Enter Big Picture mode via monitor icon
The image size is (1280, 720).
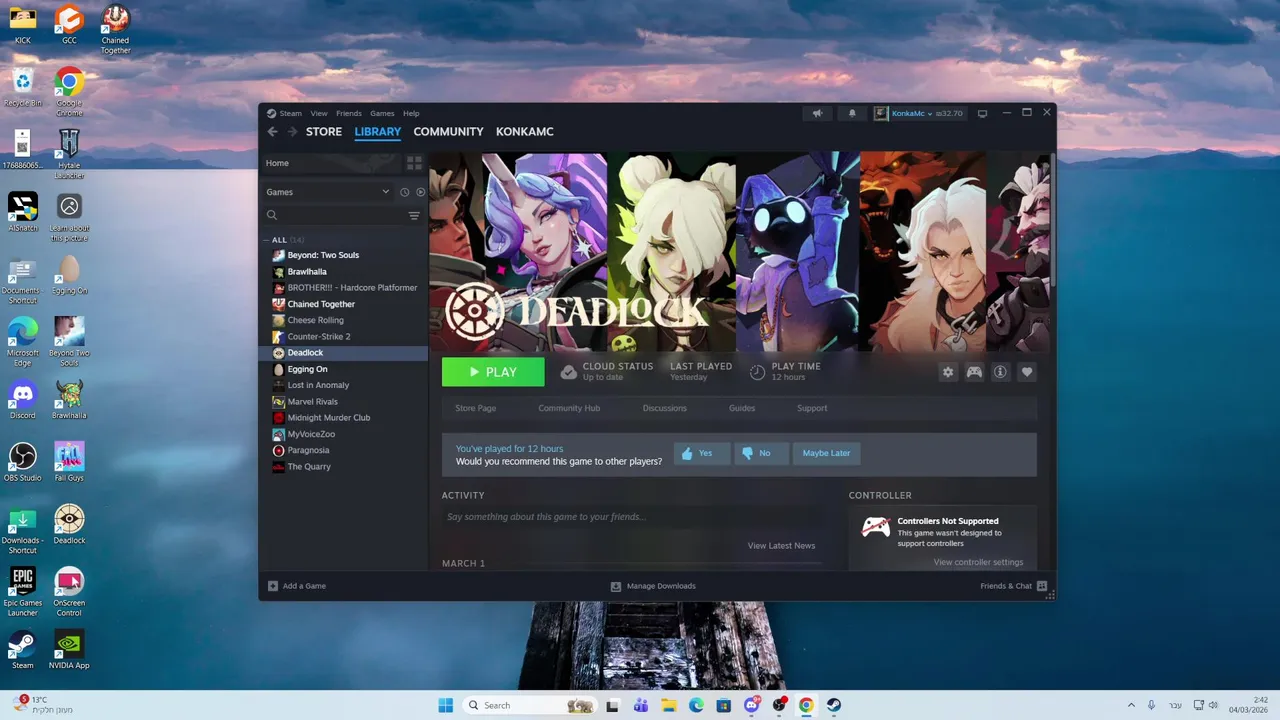[x=982, y=113]
